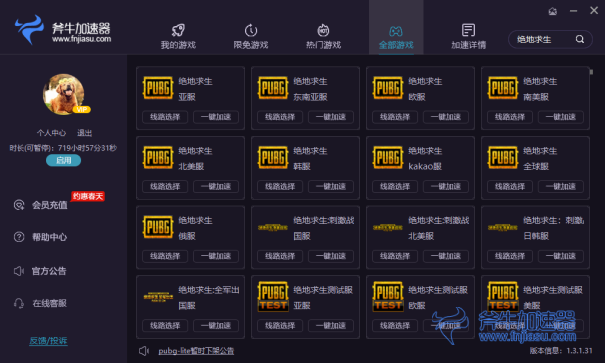Open the 热门游戏 tab
This screenshot has height=363, width=605.
323,36
